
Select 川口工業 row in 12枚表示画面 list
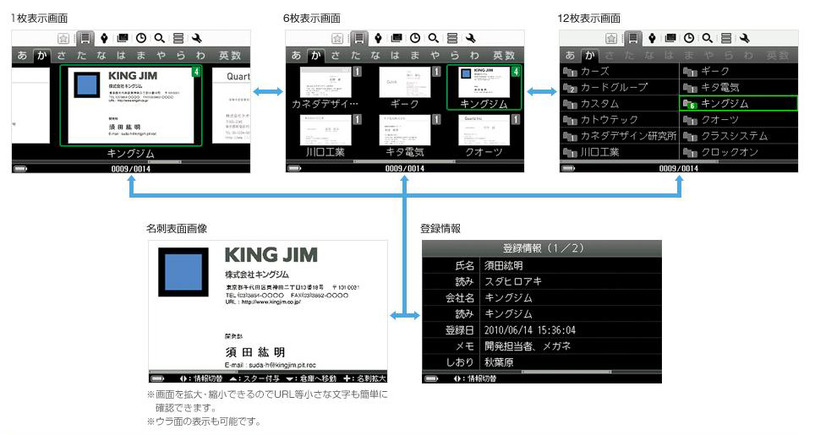point(620,152)
